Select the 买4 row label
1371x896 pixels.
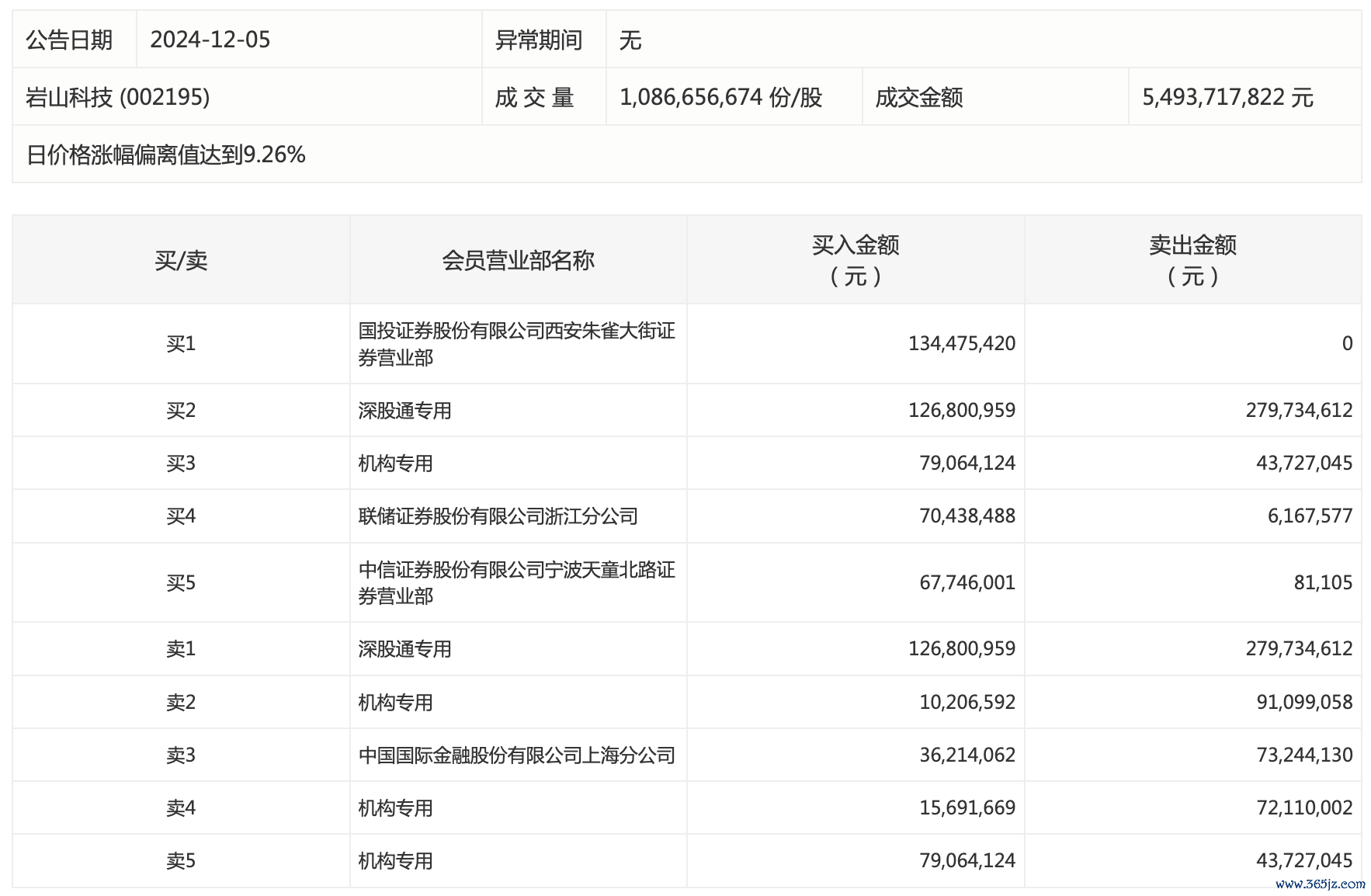click(181, 516)
